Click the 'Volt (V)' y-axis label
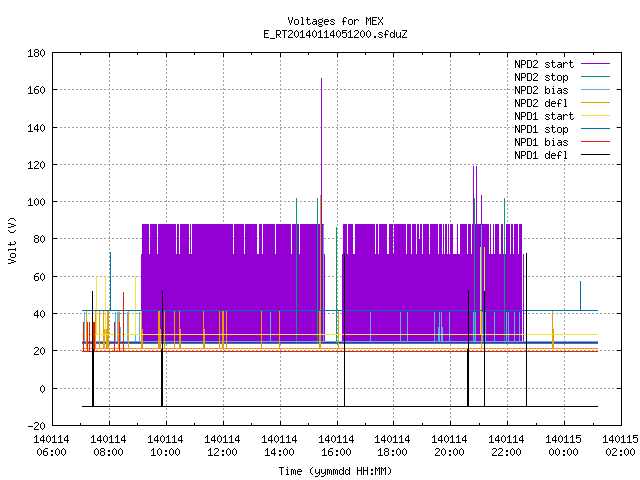 click(12, 241)
